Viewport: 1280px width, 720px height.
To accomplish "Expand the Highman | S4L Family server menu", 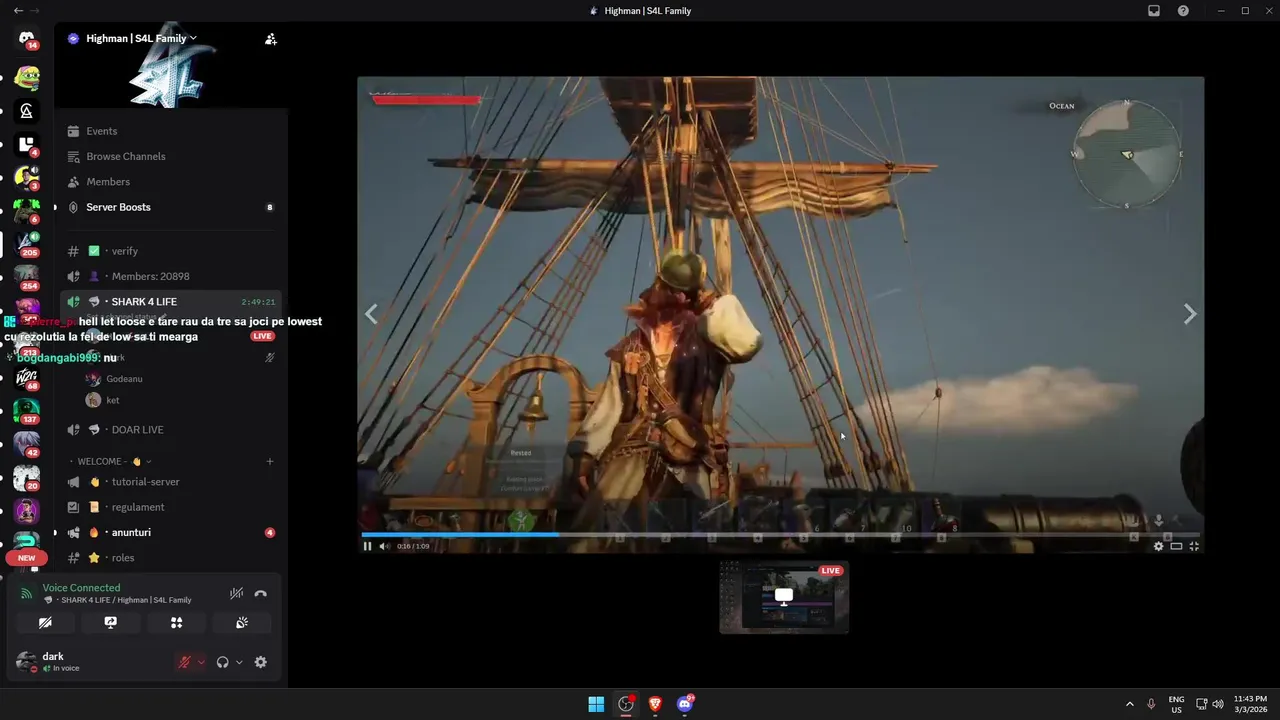I will pos(141,38).
